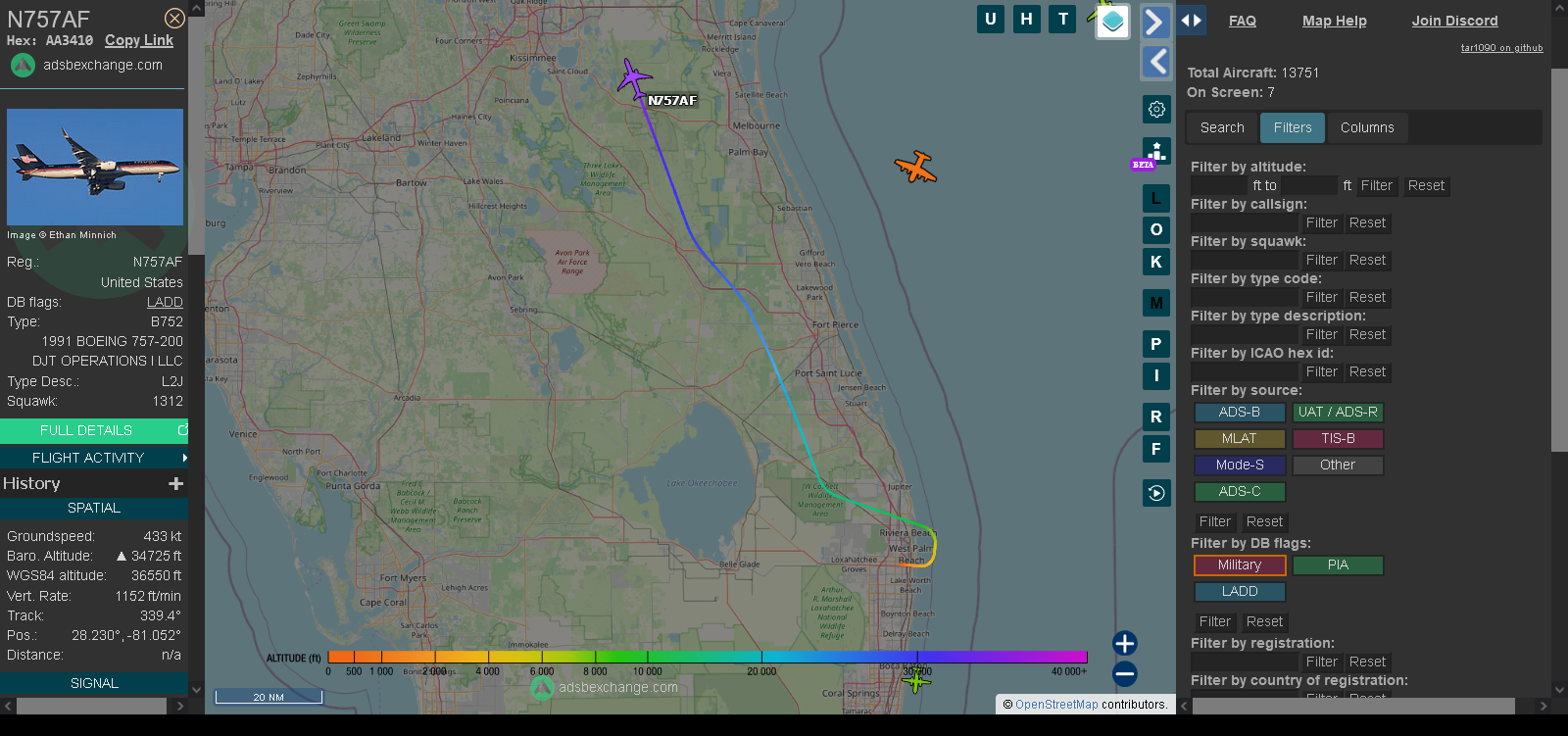The height and width of the screenshot is (736, 1568).
Task: Open the BETA statistics icon
Action: coord(1156,152)
